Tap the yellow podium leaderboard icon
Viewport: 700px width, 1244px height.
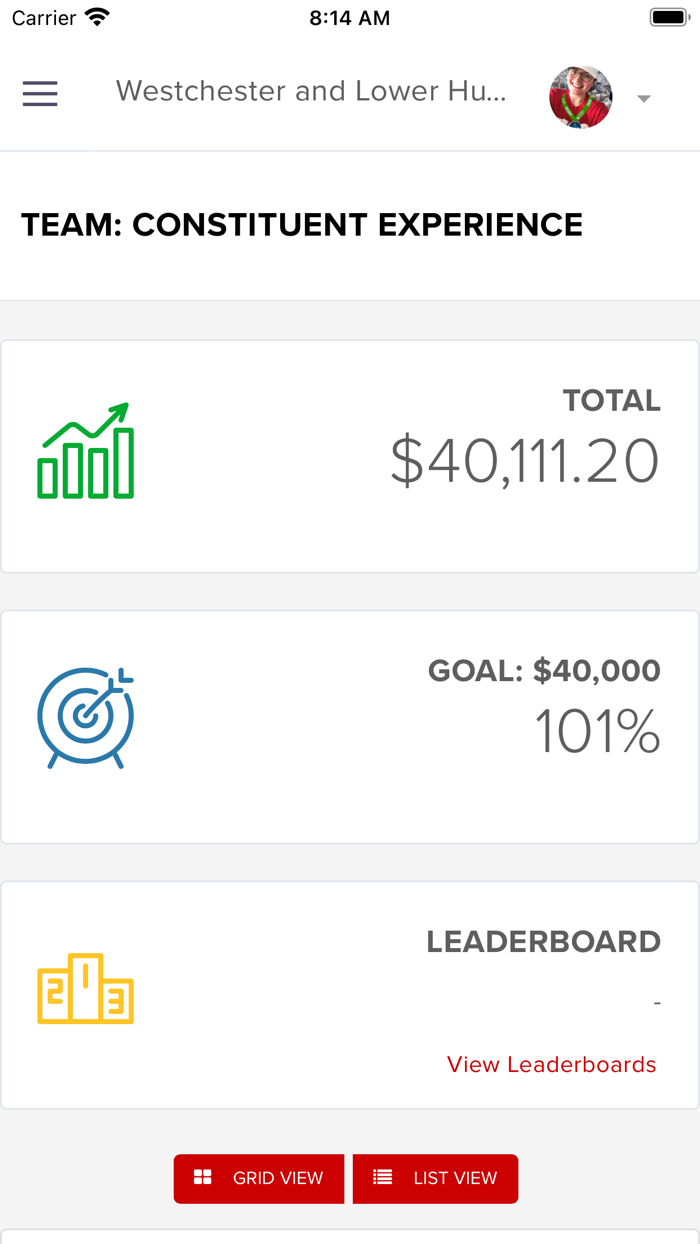click(86, 988)
